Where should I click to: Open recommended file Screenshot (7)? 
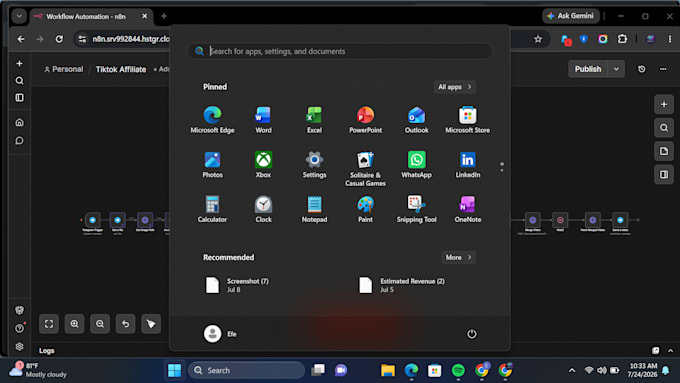pos(237,285)
